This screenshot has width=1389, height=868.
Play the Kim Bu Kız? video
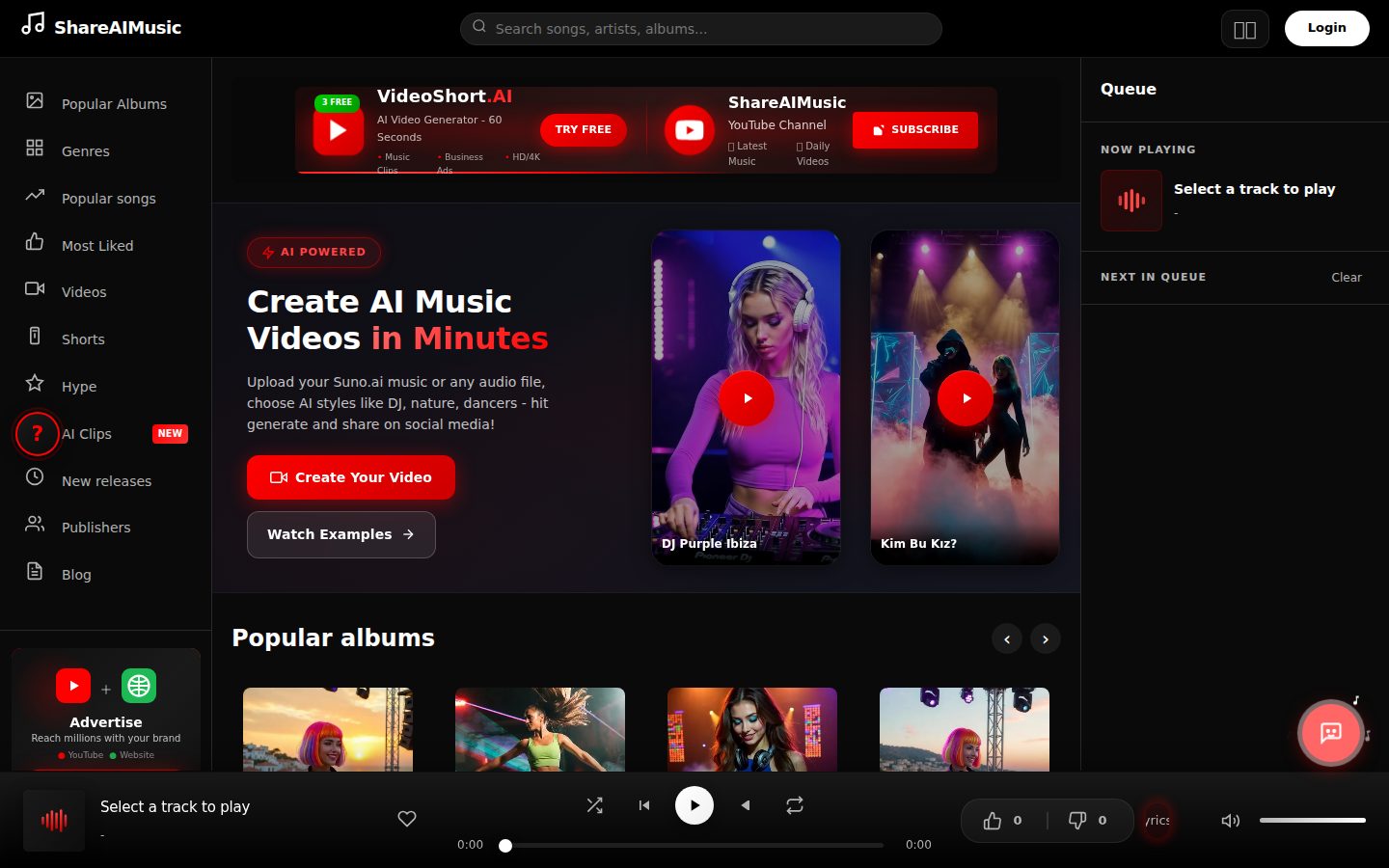click(966, 397)
